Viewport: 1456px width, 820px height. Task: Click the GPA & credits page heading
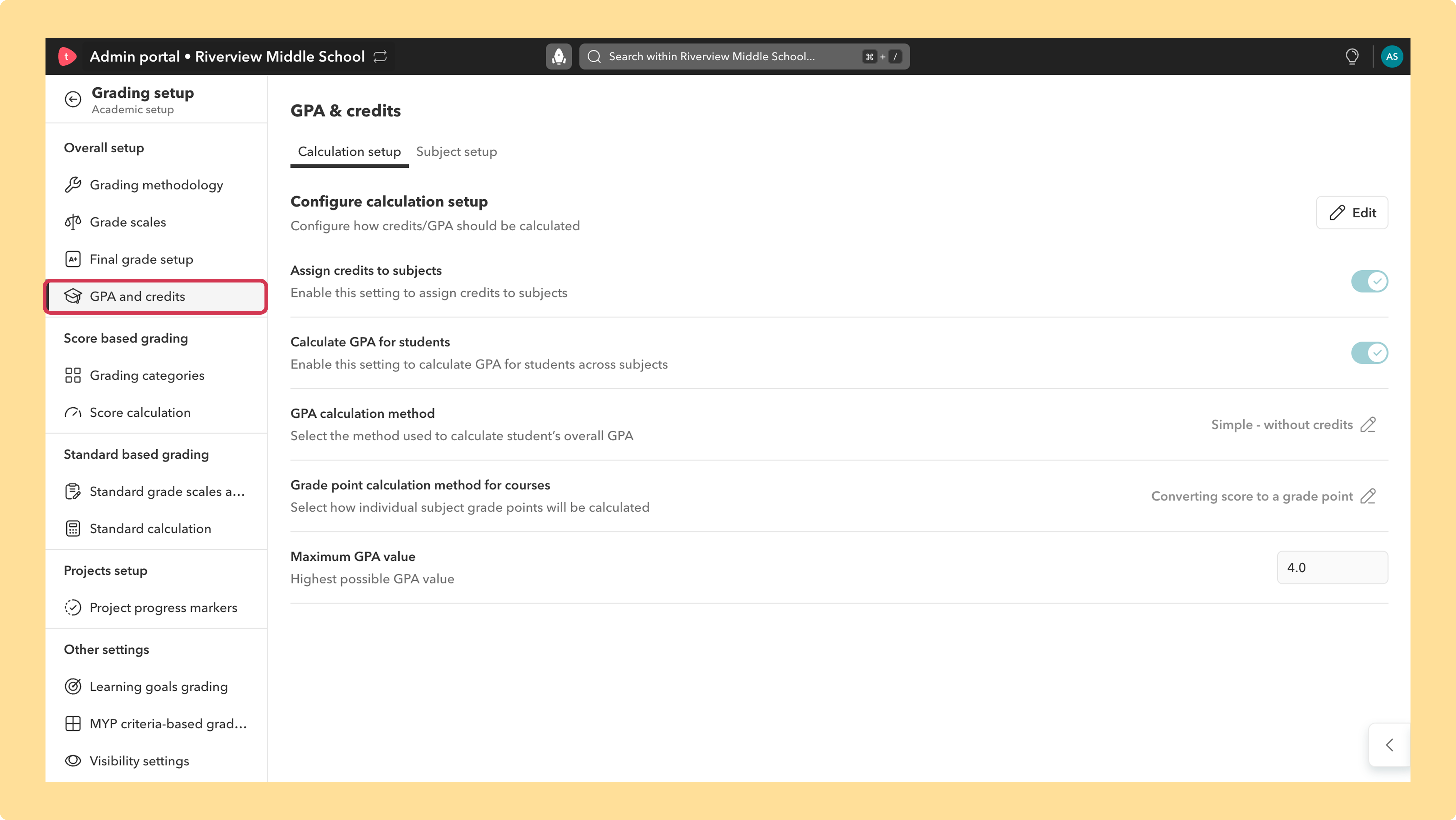(x=345, y=111)
